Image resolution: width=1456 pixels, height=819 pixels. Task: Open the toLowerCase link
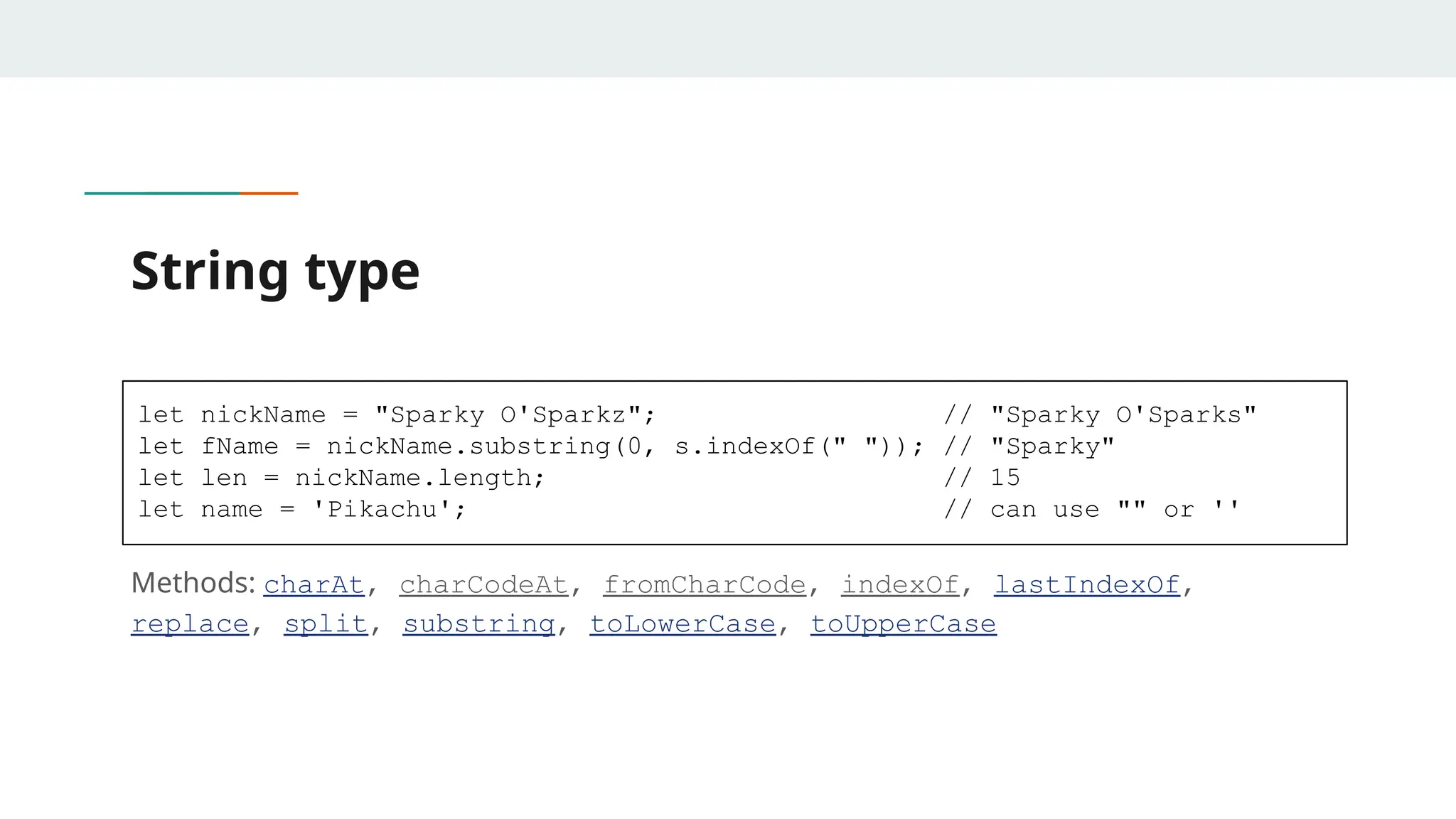tap(682, 623)
